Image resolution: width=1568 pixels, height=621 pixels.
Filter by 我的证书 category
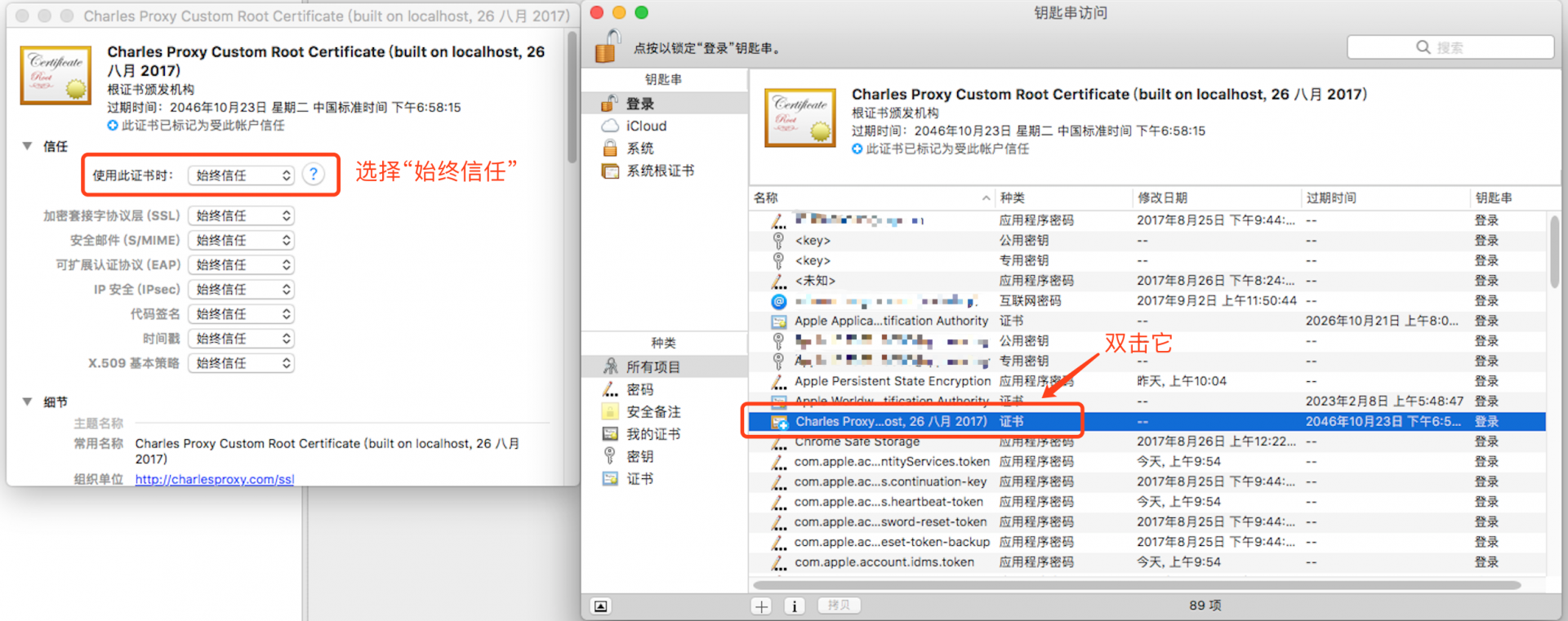point(665,434)
